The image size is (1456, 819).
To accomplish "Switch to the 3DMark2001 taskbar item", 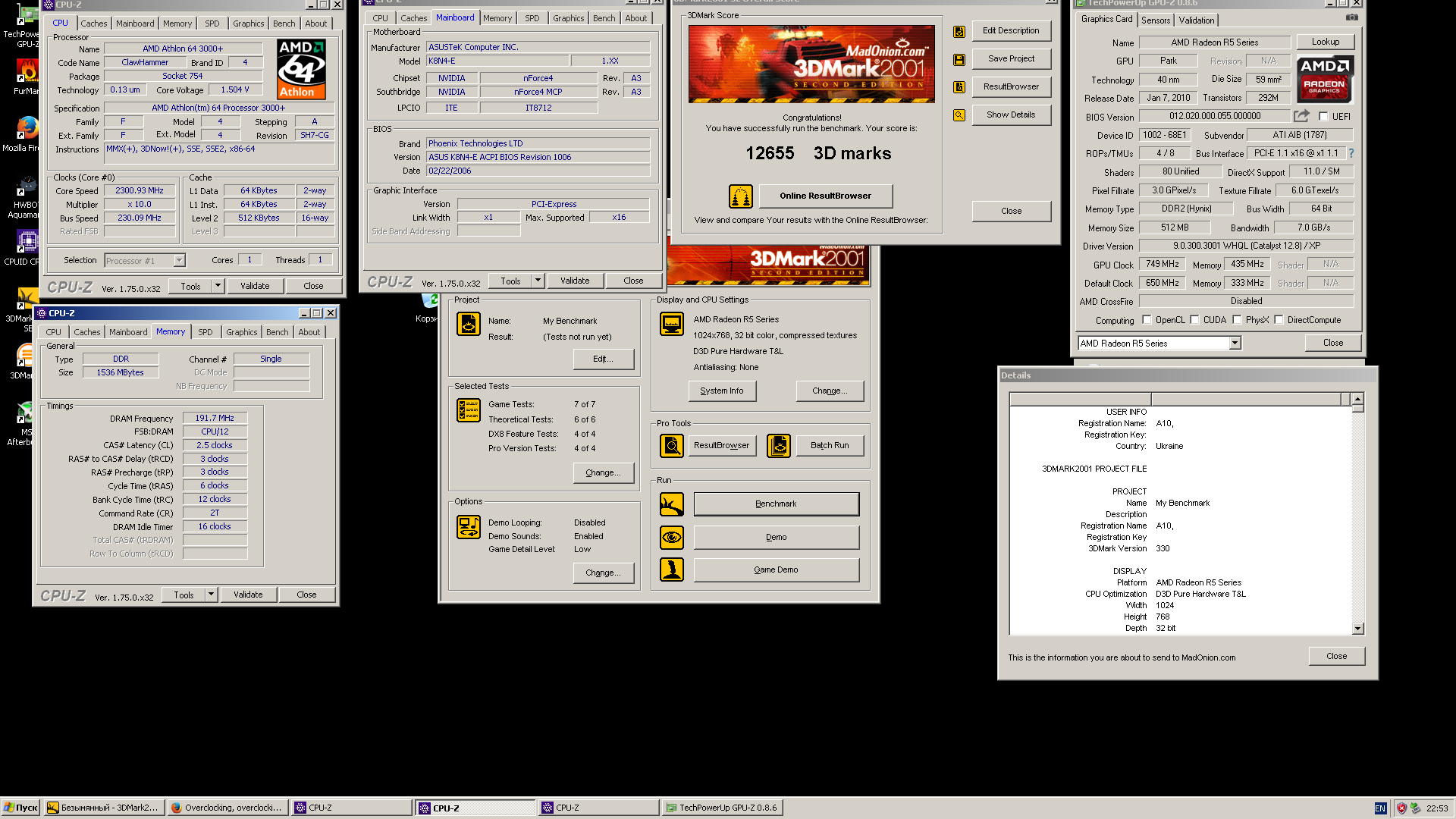I will tap(104, 808).
